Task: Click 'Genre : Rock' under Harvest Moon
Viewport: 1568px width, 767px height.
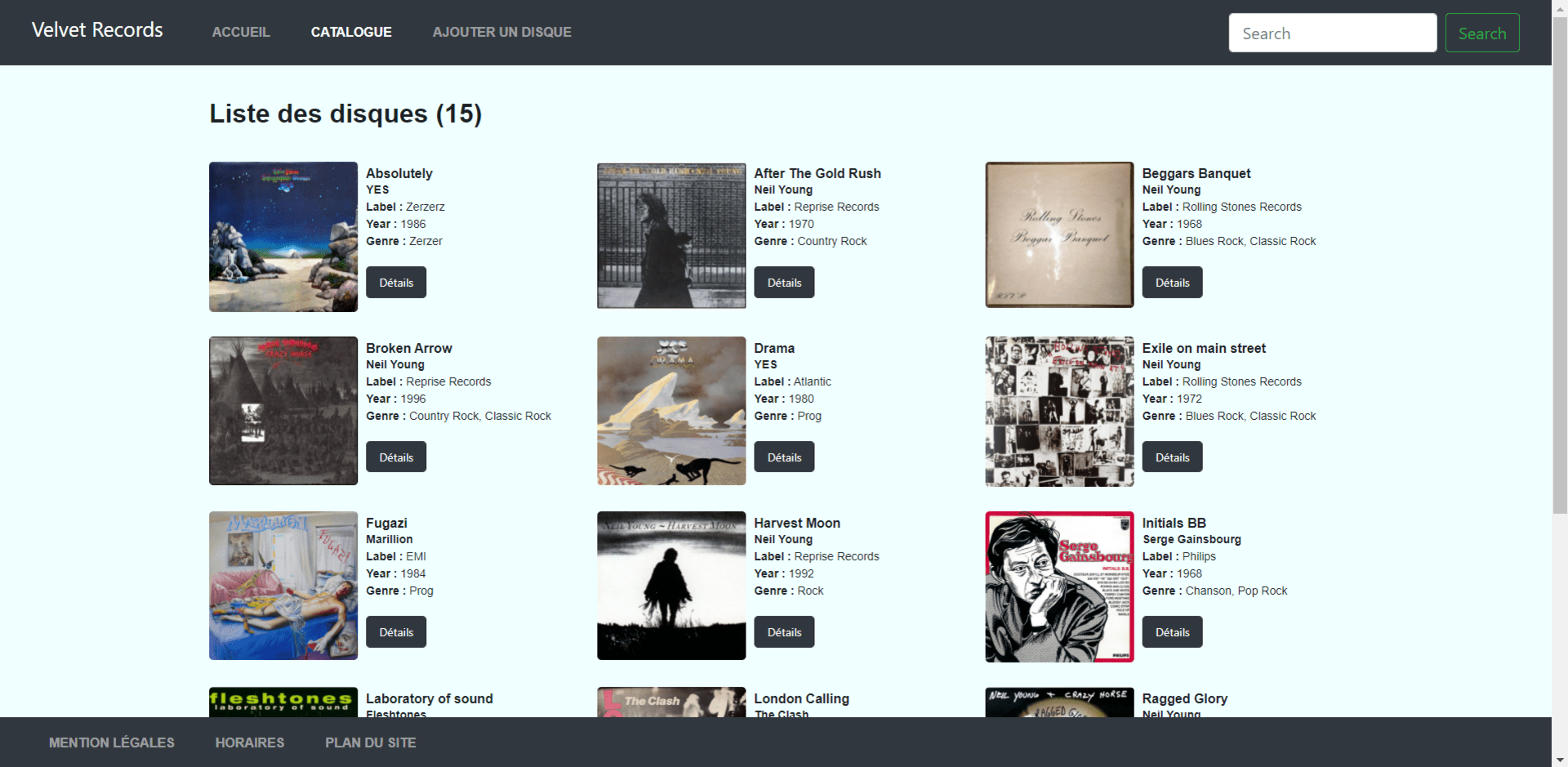Action: click(789, 591)
